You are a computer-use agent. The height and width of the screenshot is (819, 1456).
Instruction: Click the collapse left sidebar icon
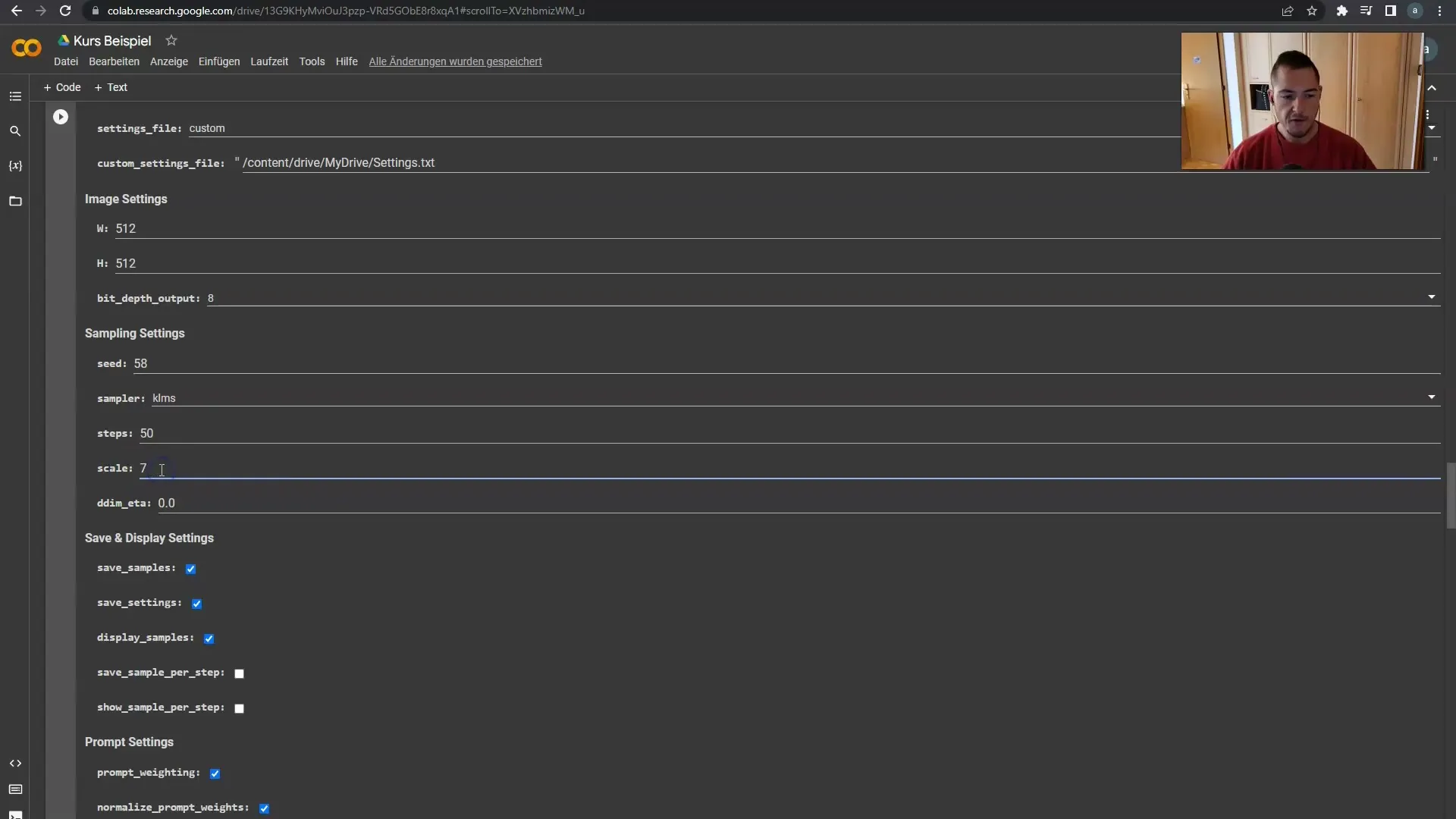pyautogui.click(x=15, y=95)
